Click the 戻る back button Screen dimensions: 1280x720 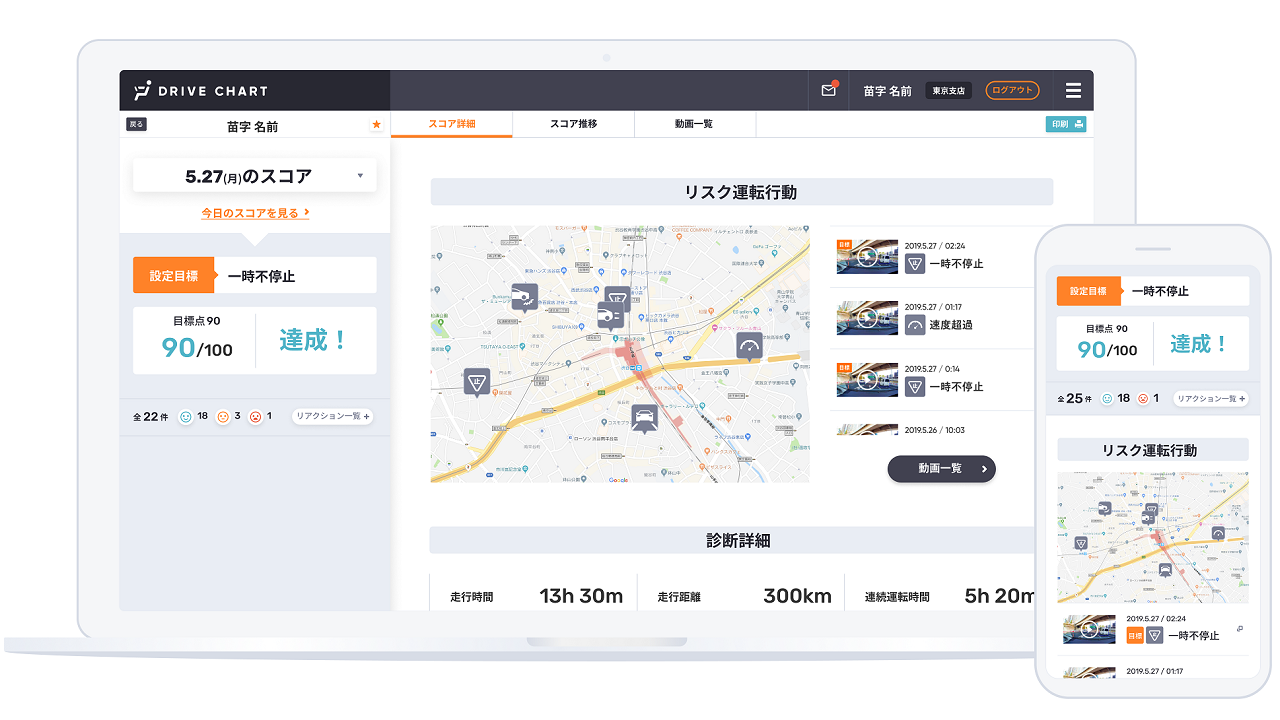coord(136,125)
